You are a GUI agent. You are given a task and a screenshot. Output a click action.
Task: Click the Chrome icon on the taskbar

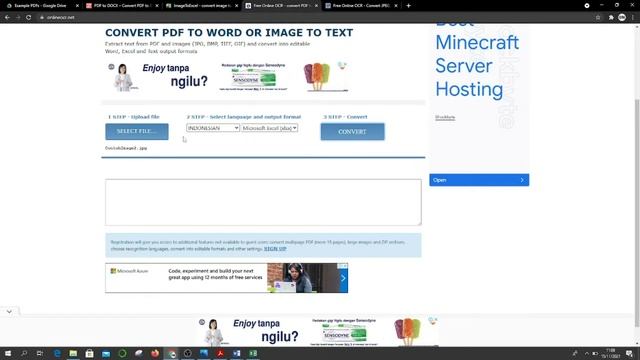tap(171, 353)
